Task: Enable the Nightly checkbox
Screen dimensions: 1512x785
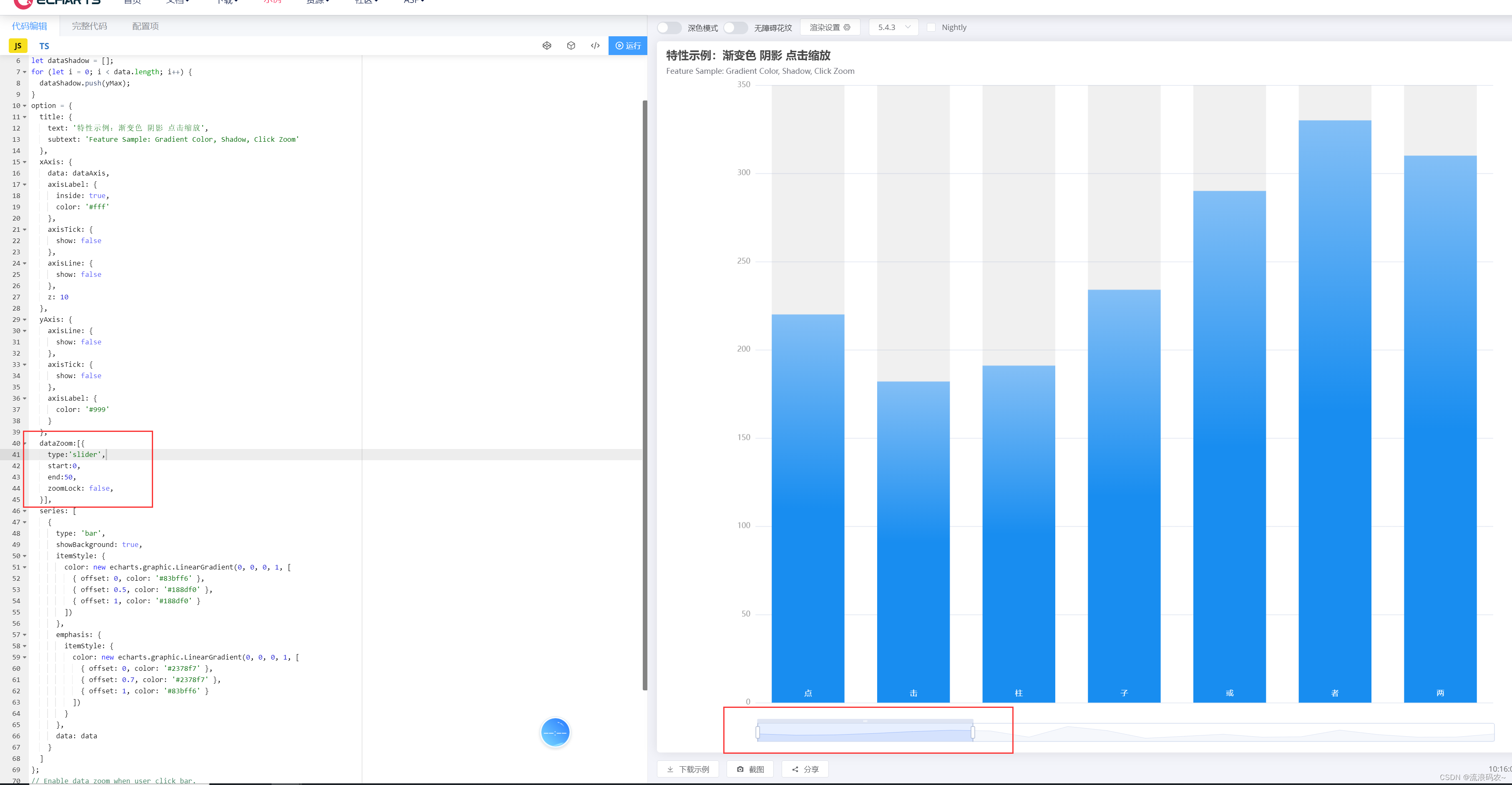Action: pyautogui.click(x=931, y=28)
